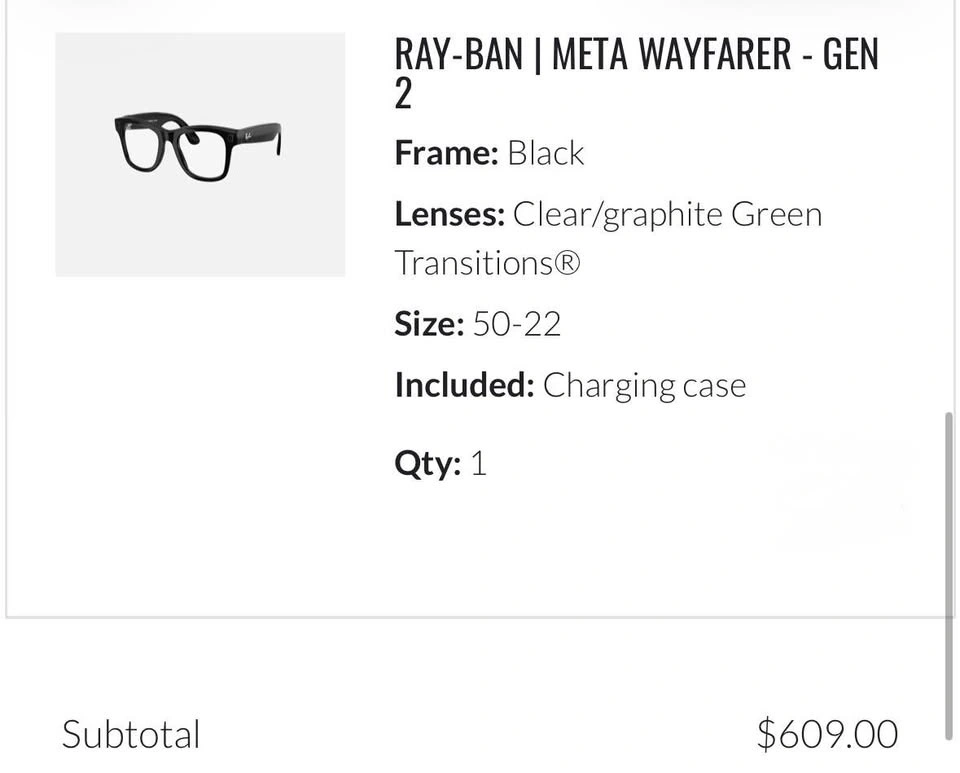Click the "Qty:" label
The width and height of the screenshot is (960, 773).
427,463
